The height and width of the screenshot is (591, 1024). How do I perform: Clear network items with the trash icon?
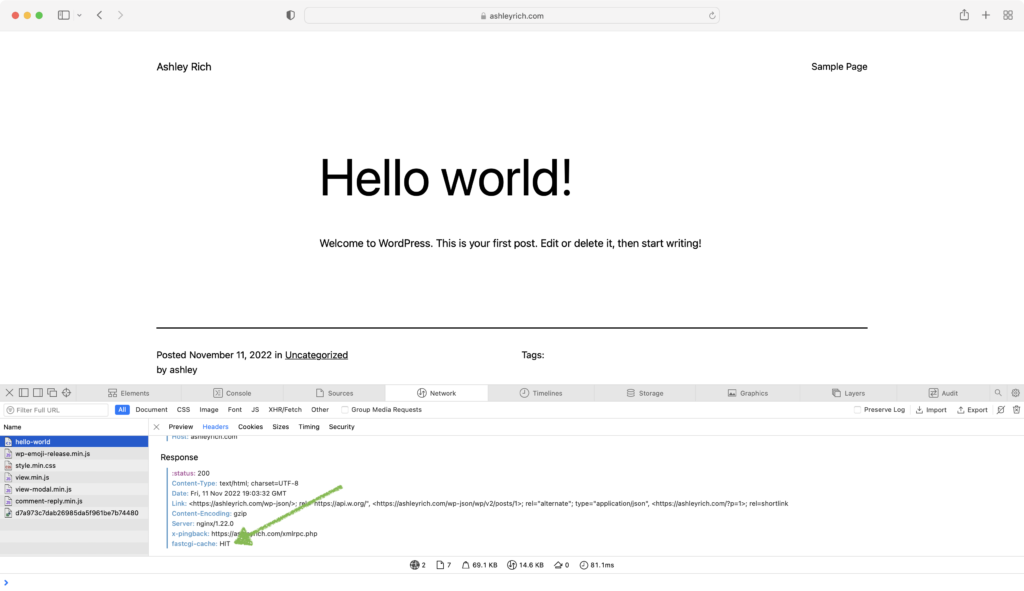(x=1017, y=410)
